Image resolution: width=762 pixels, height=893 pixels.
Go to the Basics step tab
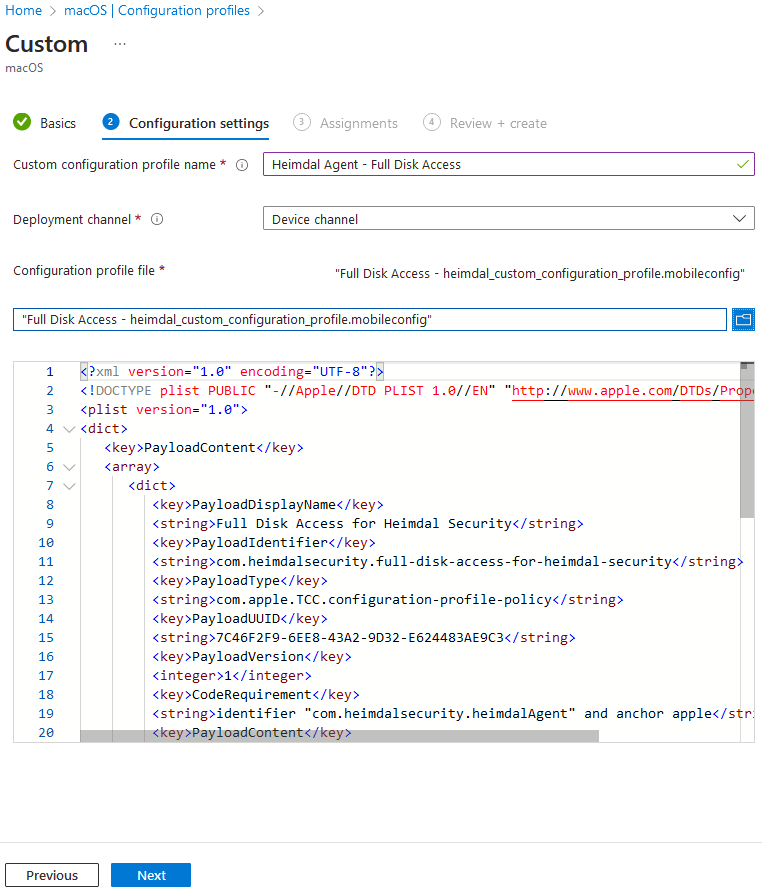tap(44, 123)
